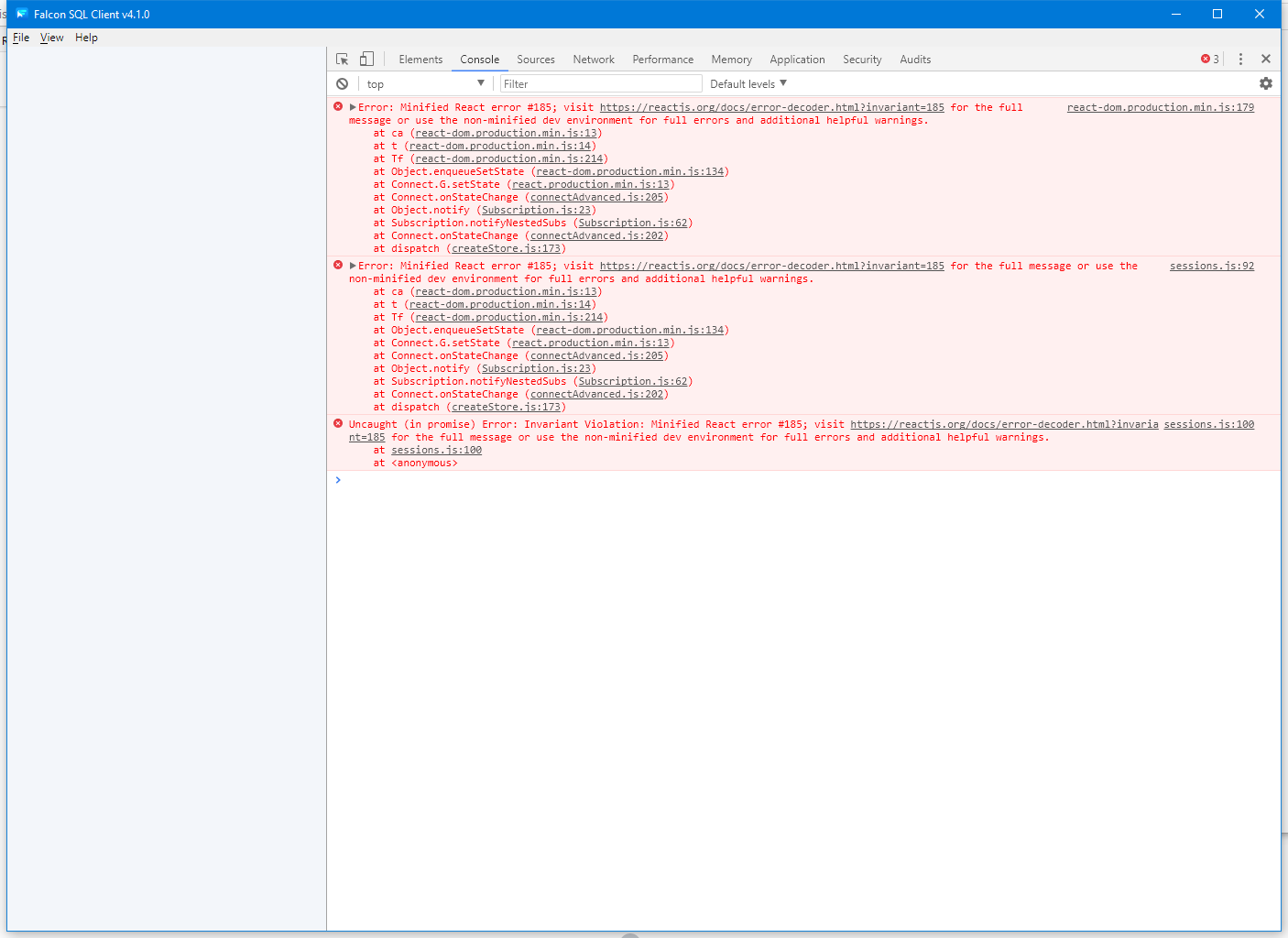Expand the first minified React error stack
This screenshot has height=938, width=1288.
352,106
